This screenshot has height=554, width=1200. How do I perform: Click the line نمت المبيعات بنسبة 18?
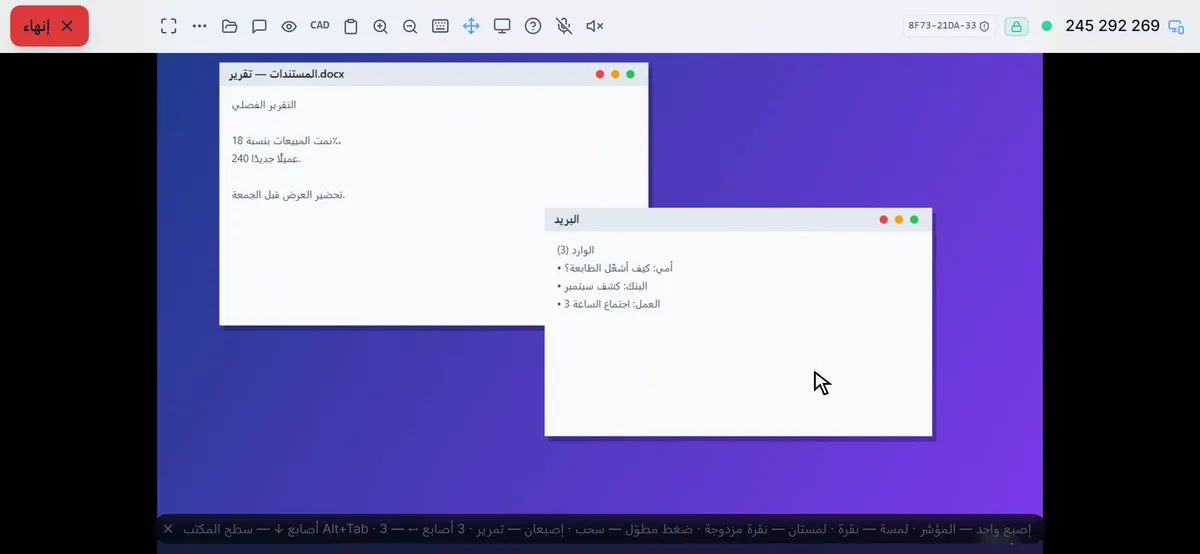click(287, 140)
